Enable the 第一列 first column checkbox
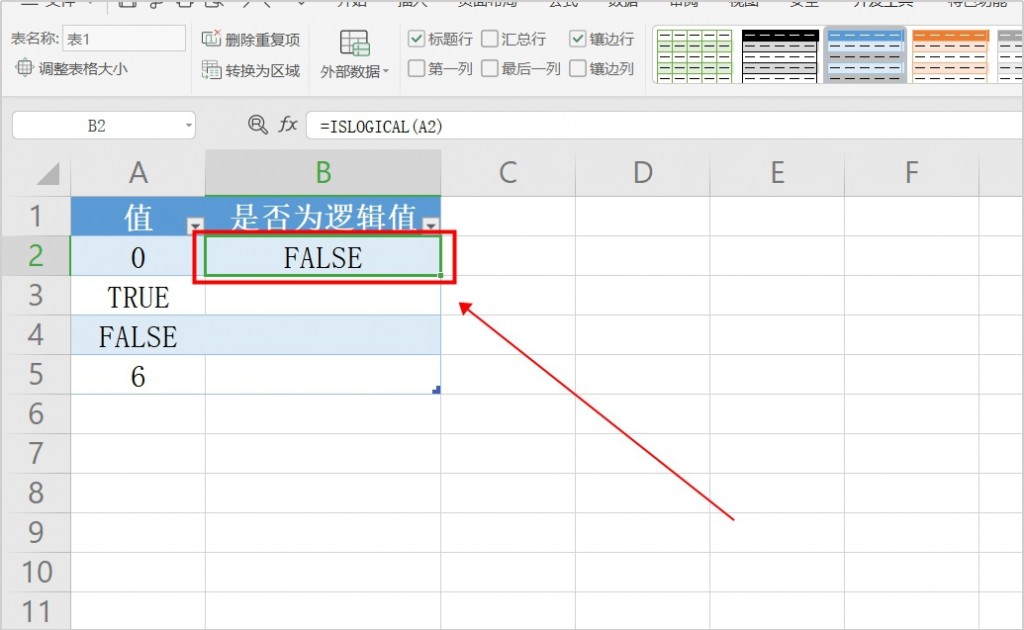The height and width of the screenshot is (630, 1024). 416,68
